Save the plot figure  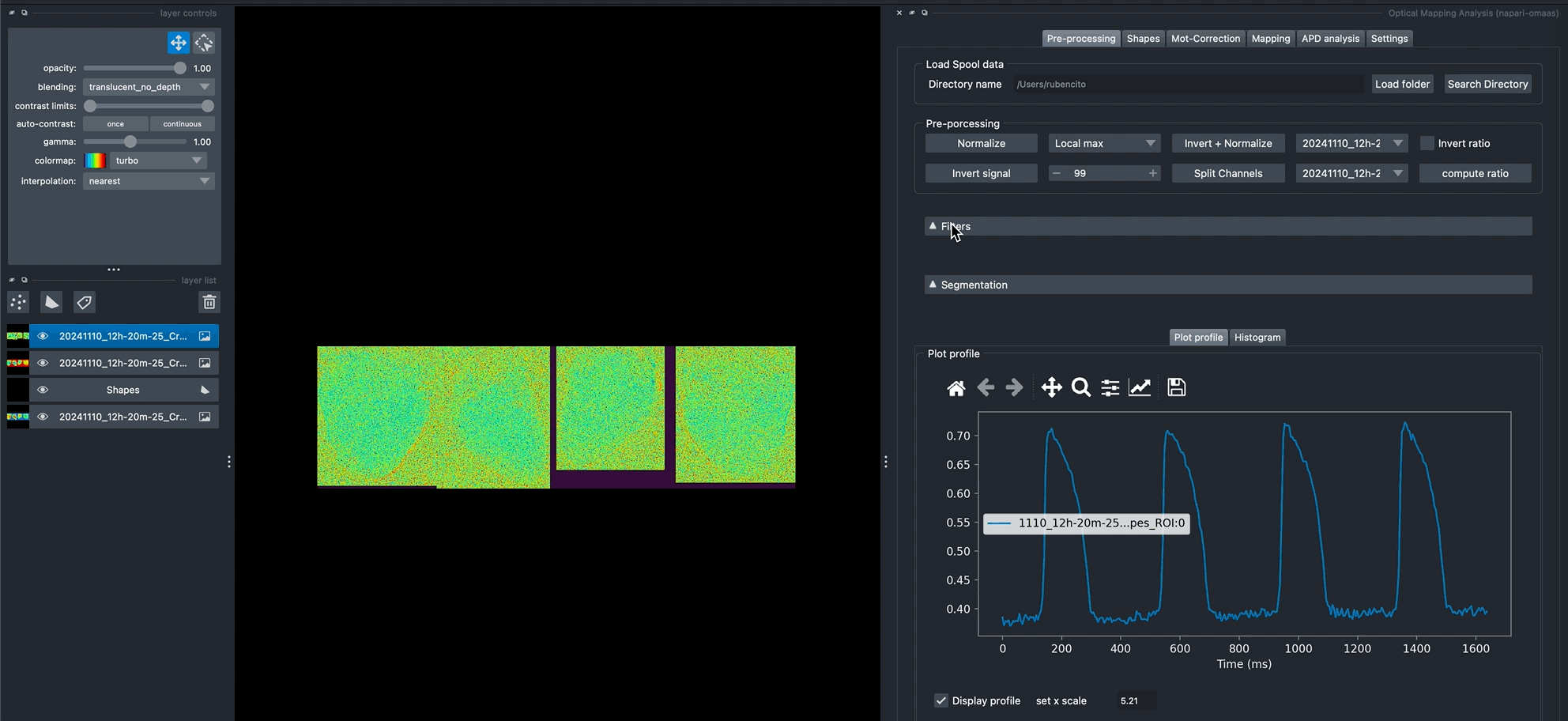[x=1177, y=387]
